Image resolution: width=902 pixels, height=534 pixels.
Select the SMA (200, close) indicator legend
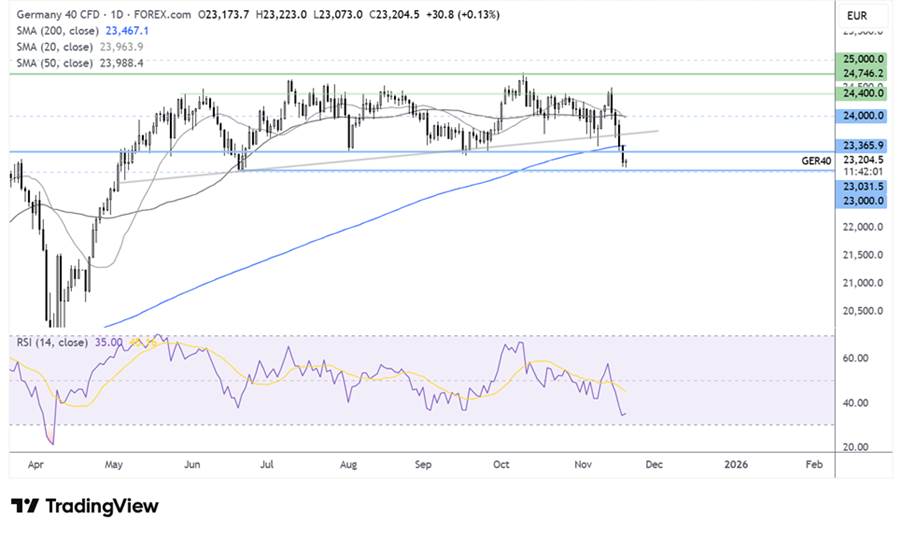[x=53, y=31]
